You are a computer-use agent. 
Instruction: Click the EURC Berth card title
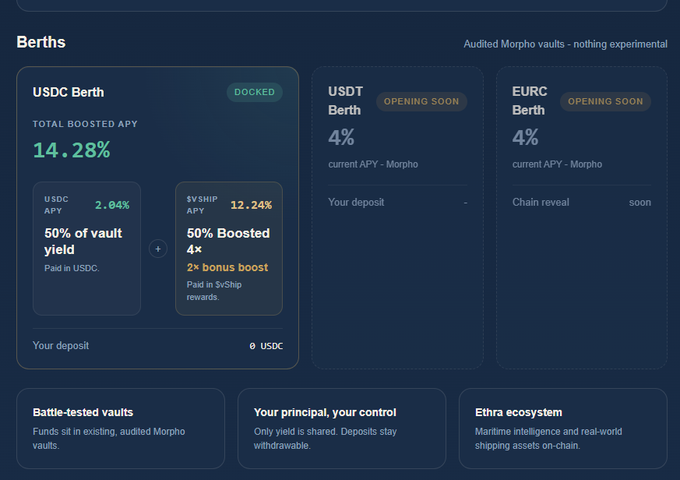[x=530, y=101]
